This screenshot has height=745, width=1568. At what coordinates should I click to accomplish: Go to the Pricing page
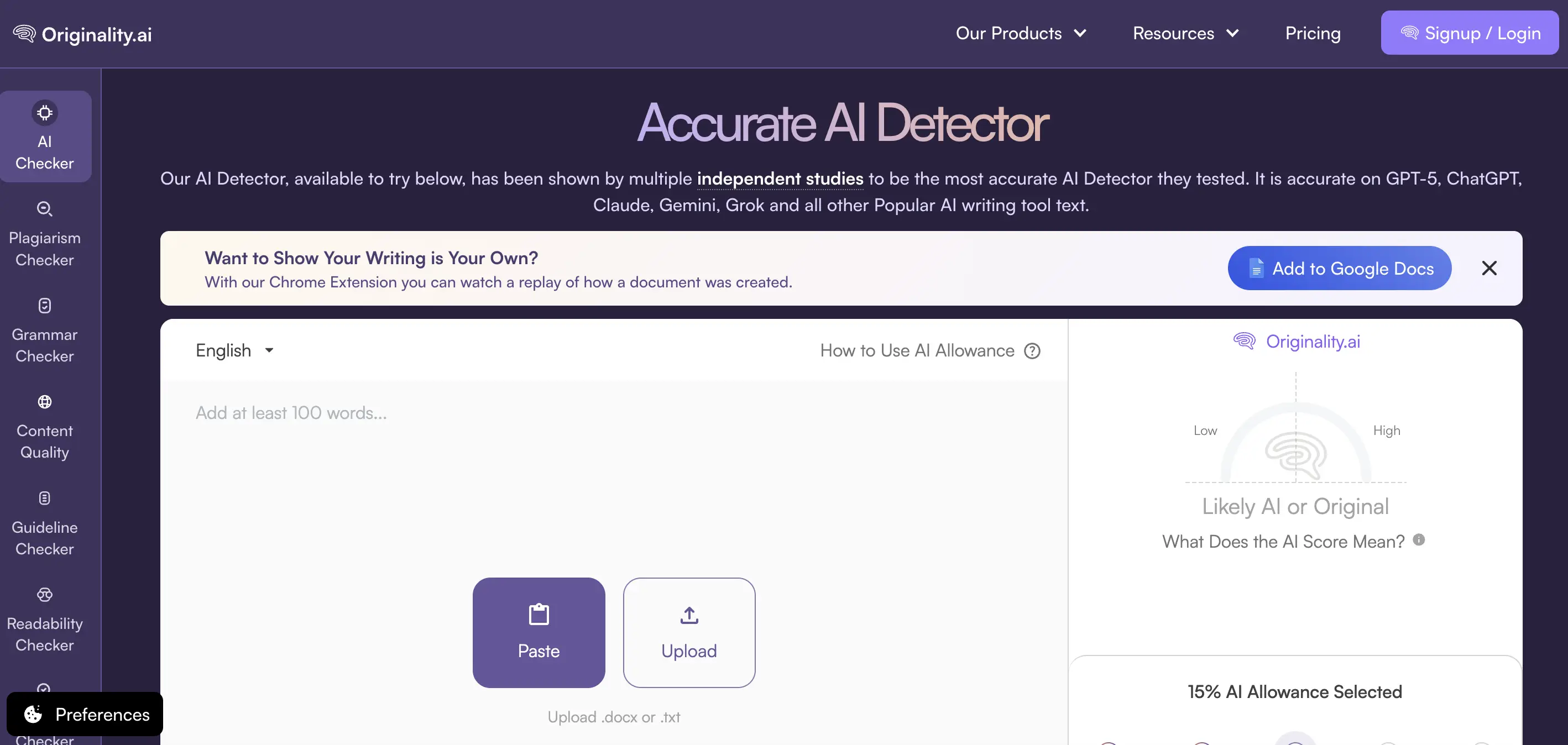point(1313,33)
